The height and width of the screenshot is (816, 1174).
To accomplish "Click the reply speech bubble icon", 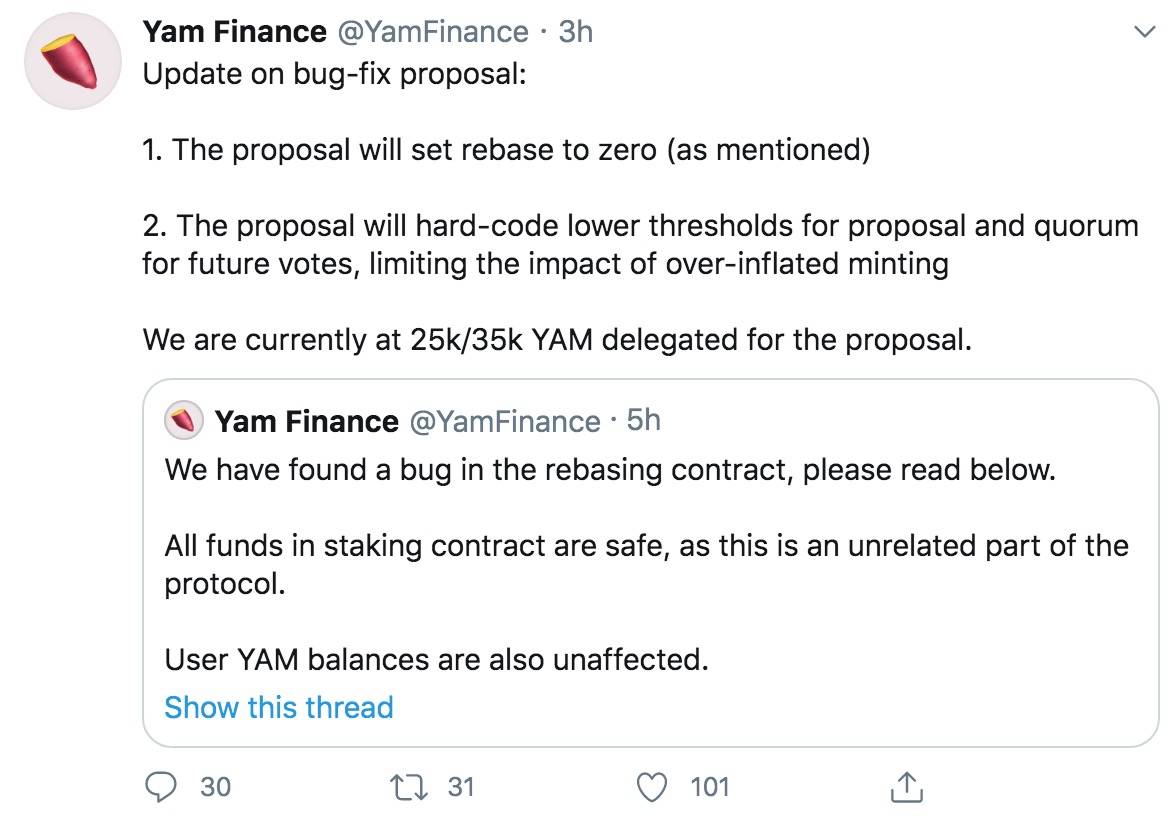I will pos(160,787).
